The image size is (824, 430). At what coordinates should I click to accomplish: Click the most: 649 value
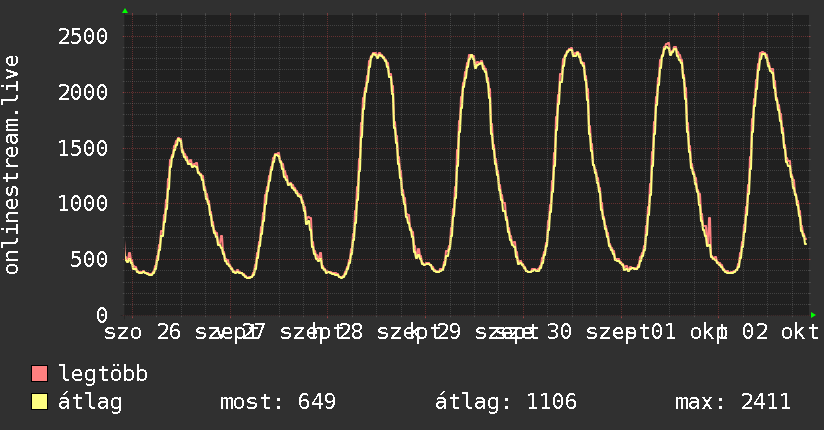coord(277,402)
